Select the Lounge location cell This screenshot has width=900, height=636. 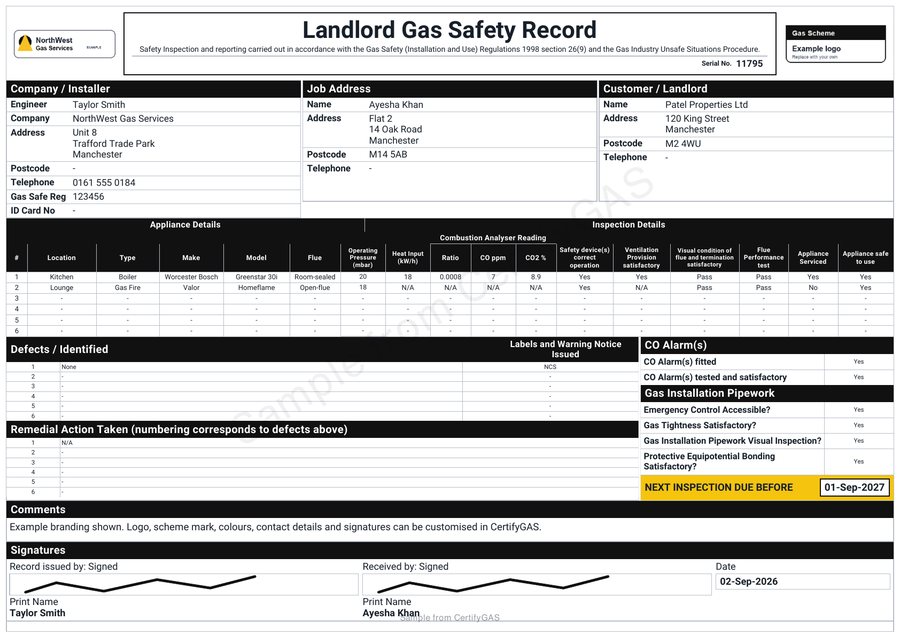click(x=61, y=288)
